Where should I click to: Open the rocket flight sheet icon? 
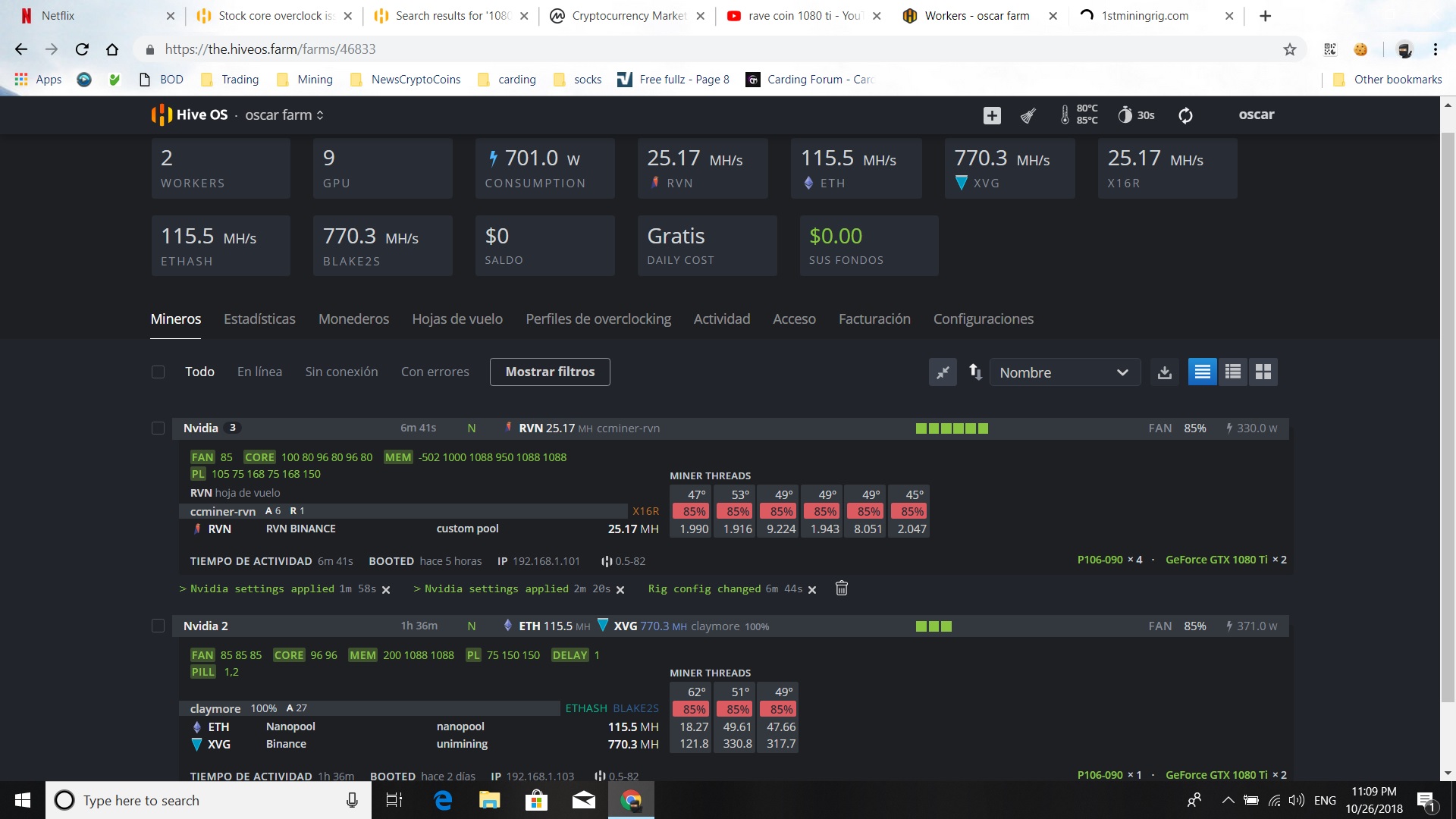[x=1028, y=115]
